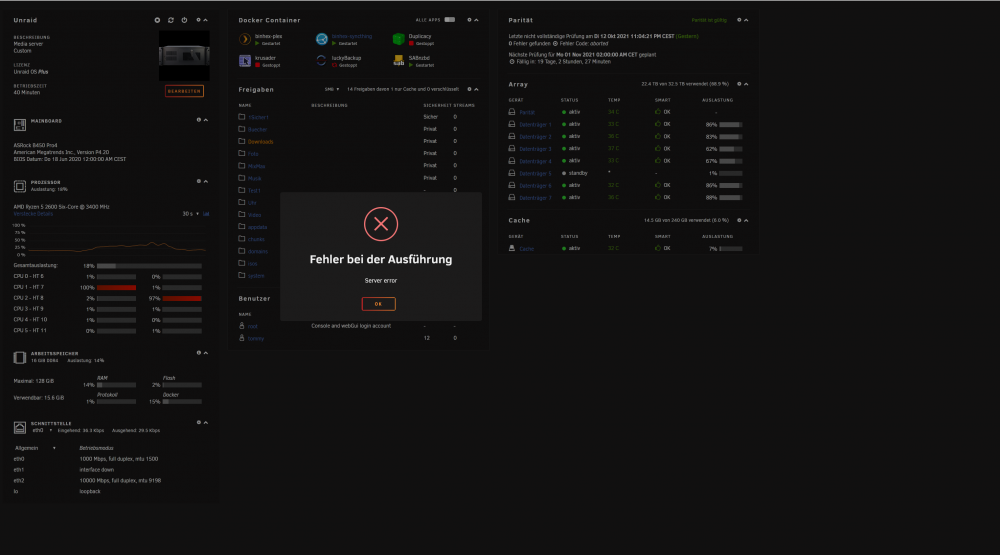
Task: Collapse the Docker Container panel
Action: click(x=476, y=20)
